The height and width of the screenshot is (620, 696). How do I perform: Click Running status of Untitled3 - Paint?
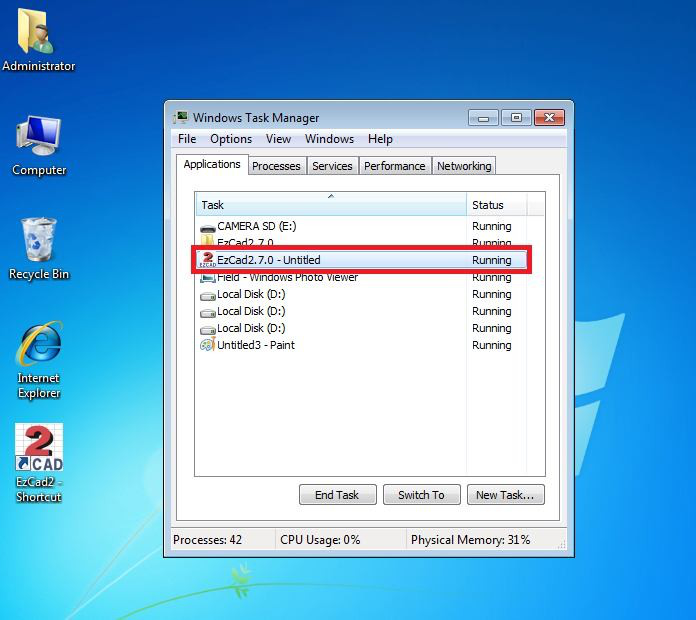491,345
